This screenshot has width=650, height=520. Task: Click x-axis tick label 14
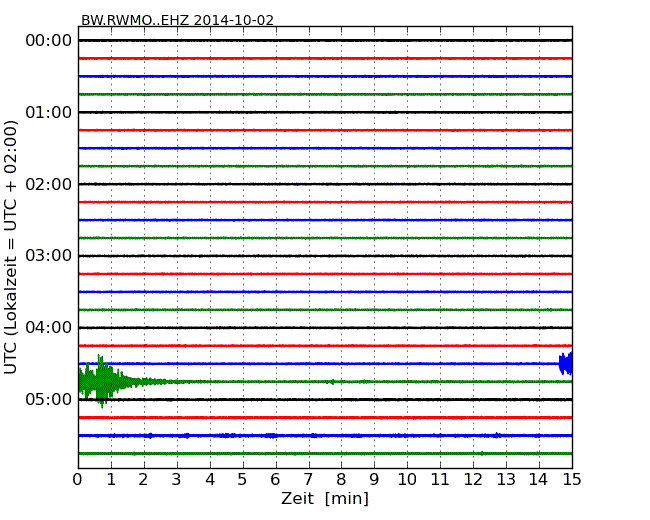(538, 480)
